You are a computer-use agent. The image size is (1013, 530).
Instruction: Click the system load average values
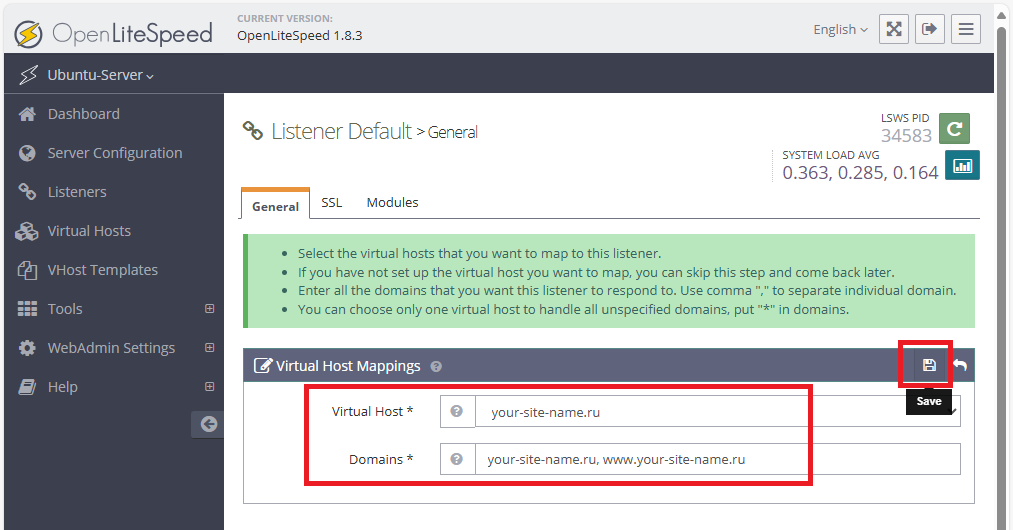click(860, 173)
